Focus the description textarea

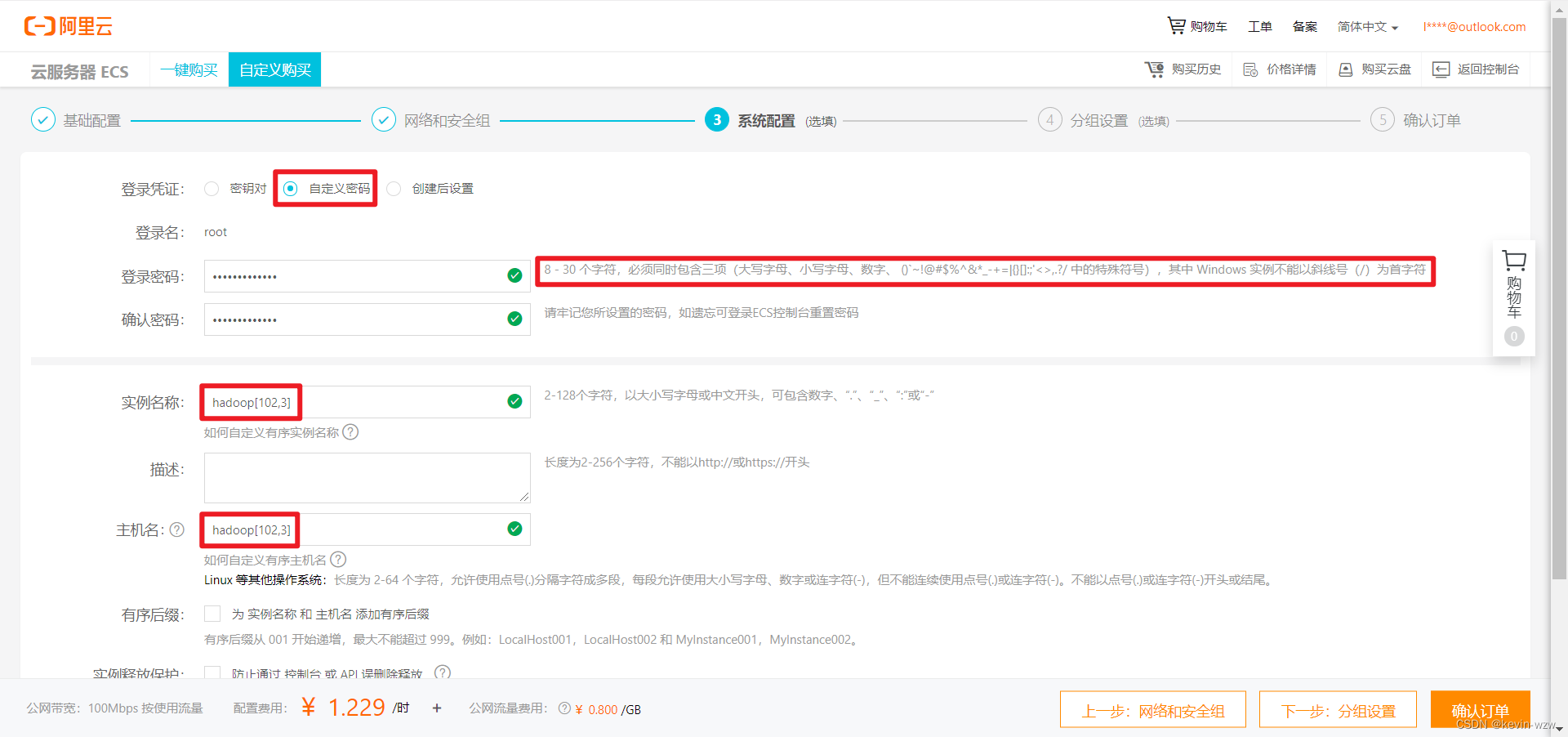coord(367,478)
